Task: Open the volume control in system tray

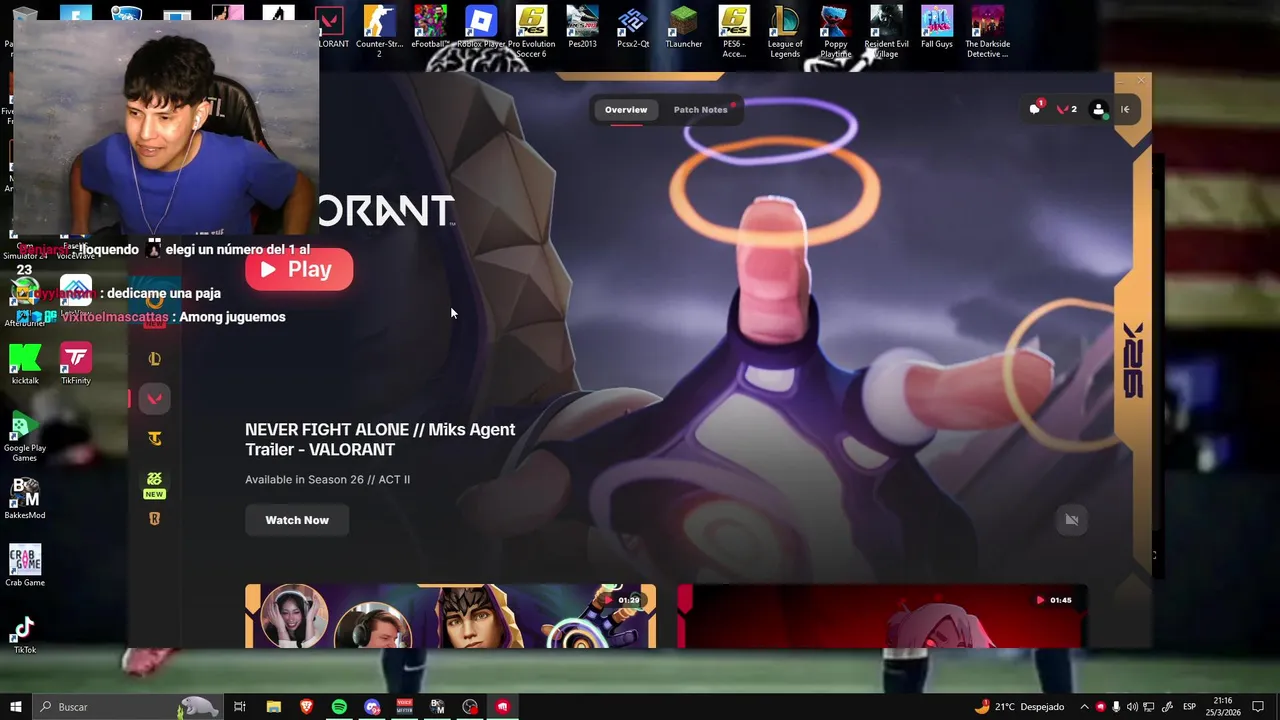Action: click(1133, 707)
